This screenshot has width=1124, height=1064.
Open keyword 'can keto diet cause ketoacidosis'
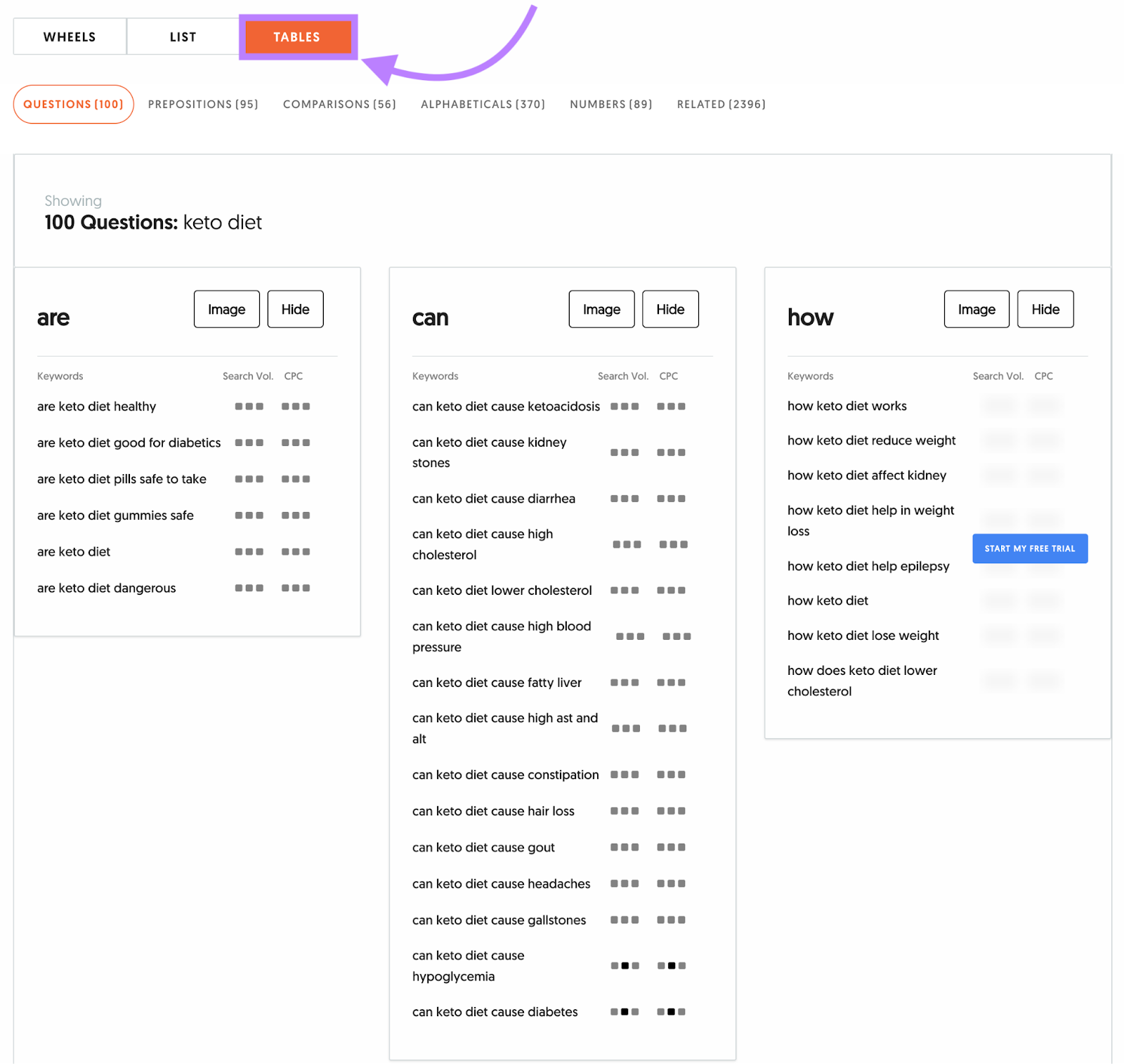pyautogui.click(x=506, y=406)
